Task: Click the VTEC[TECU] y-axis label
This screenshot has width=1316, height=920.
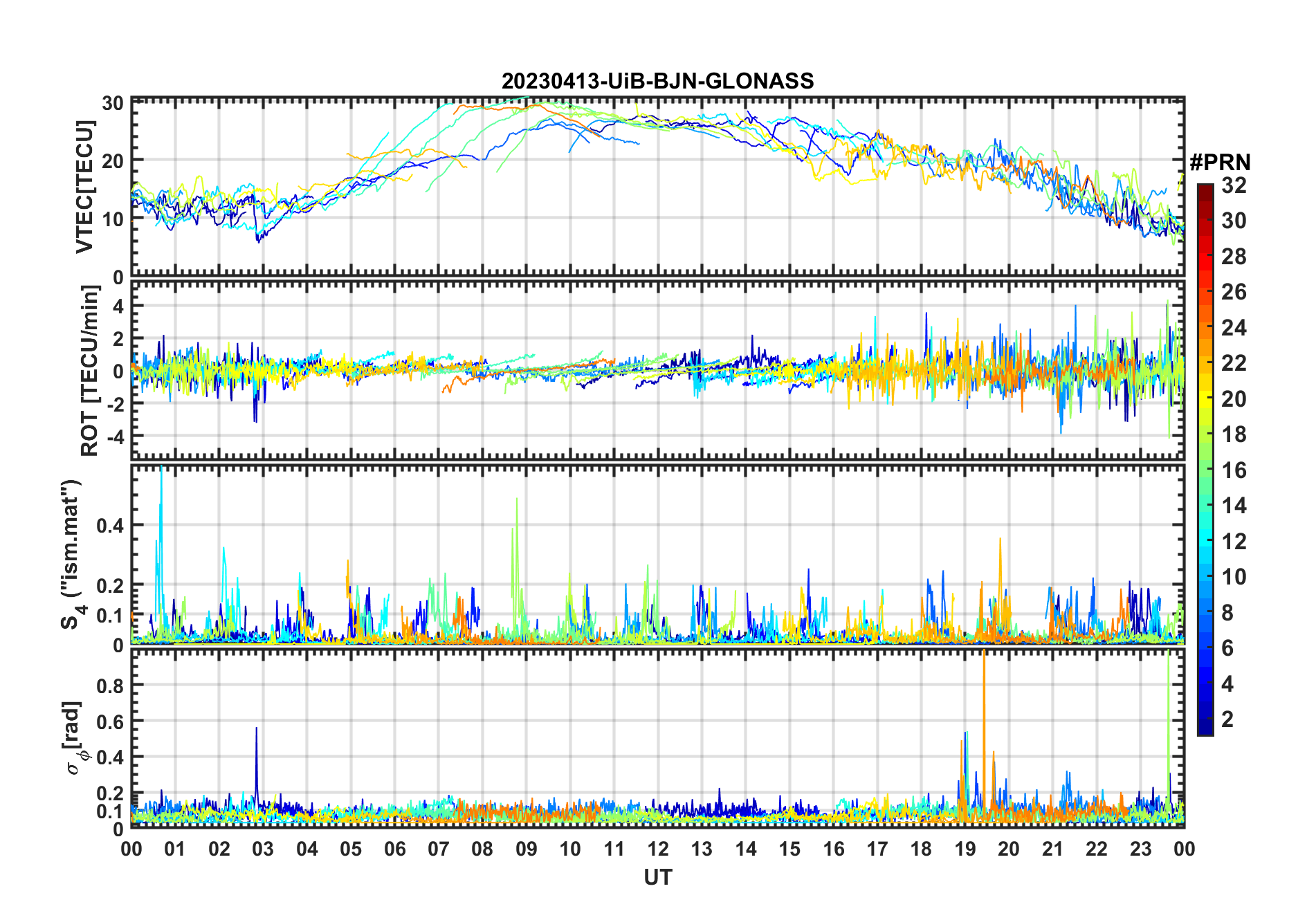Action: (84, 187)
